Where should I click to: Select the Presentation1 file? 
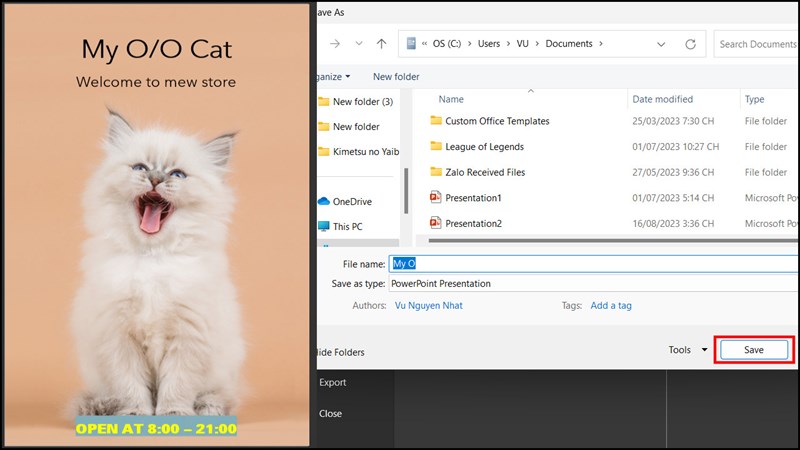click(473, 197)
